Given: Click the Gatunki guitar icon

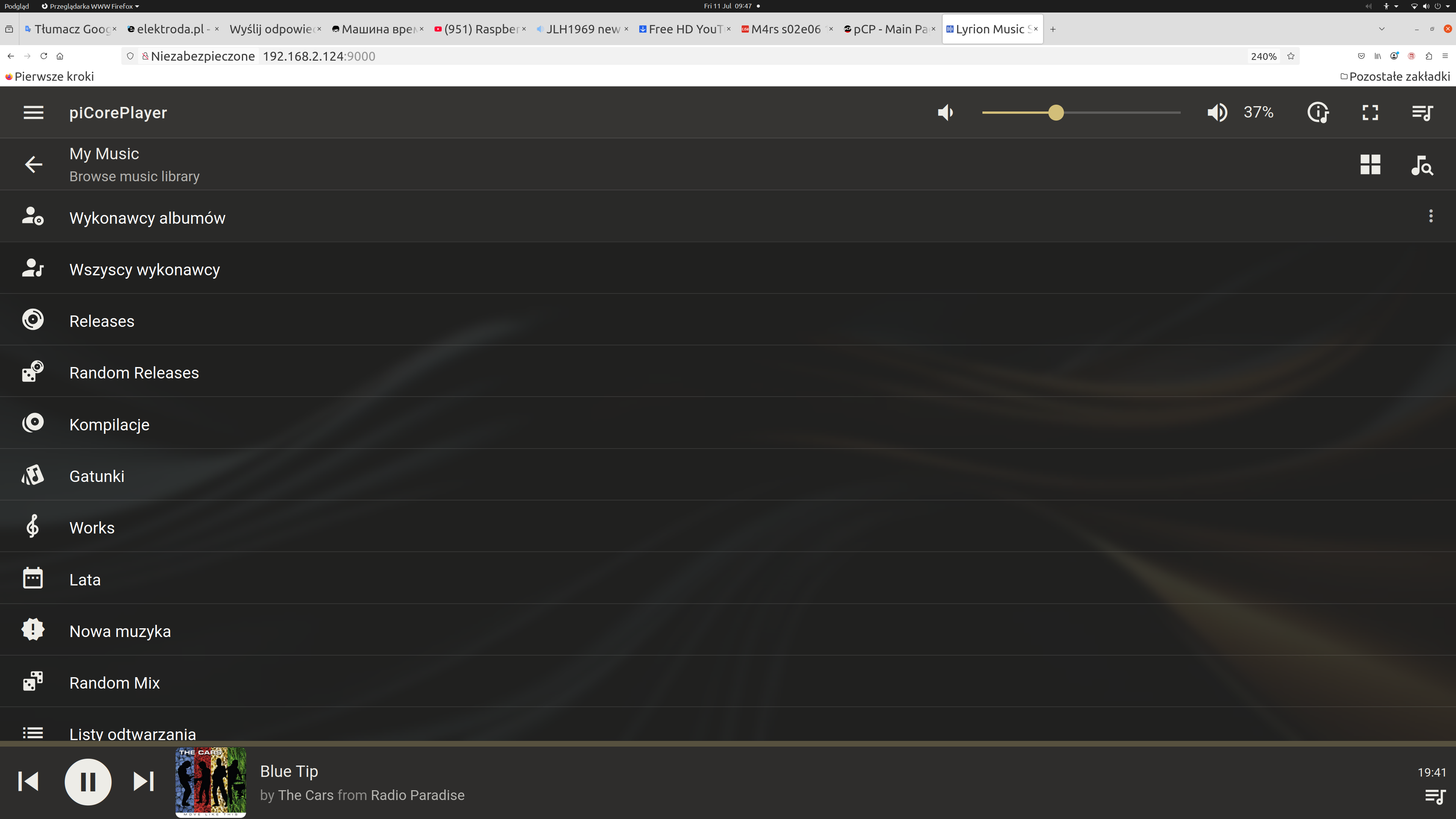Looking at the screenshot, I should (33, 475).
